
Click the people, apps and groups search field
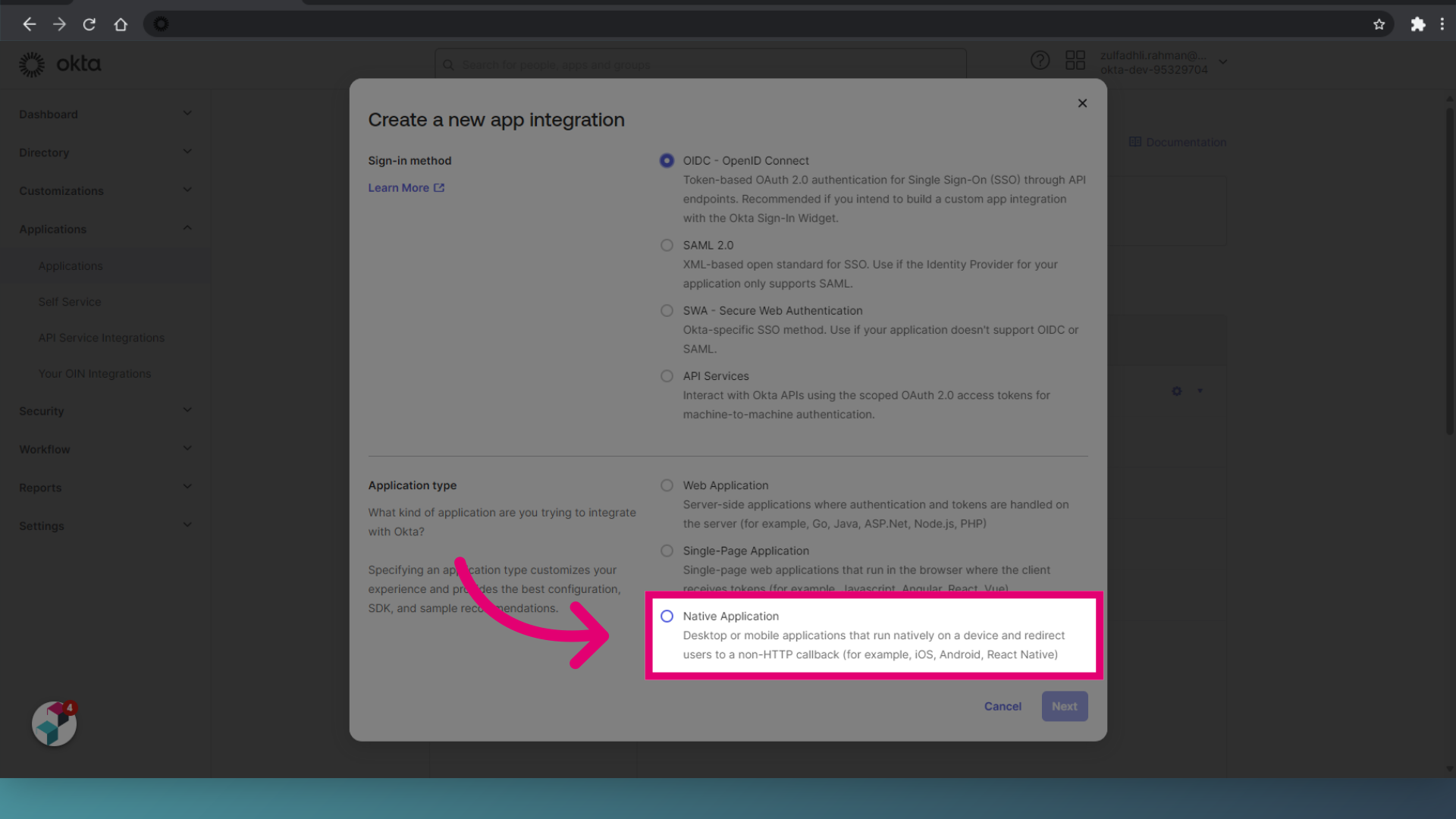pyautogui.click(x=700, y=64)
